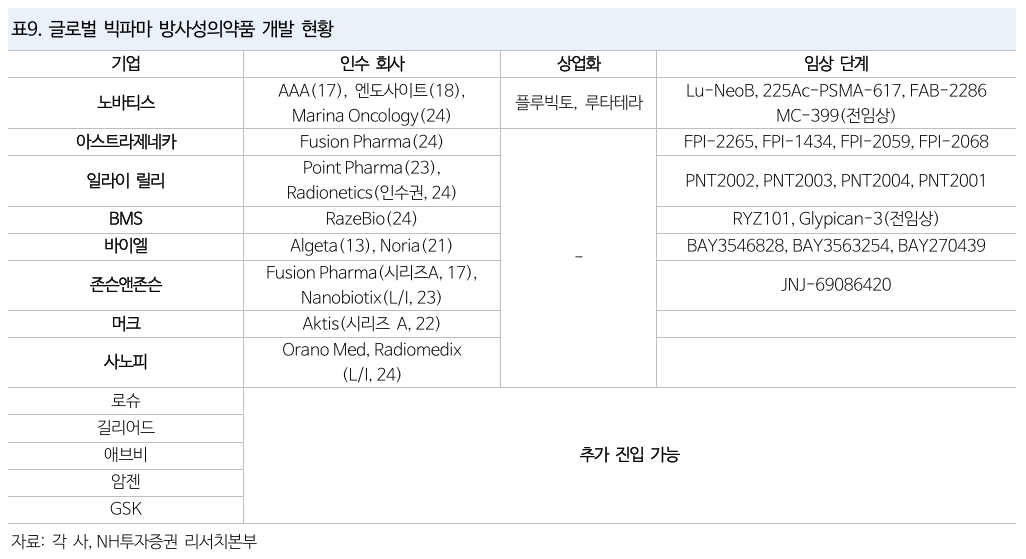The height and width of the screenshot is (559, 1026).
Task: Select the '기업' column header
Action: [126, 64]
